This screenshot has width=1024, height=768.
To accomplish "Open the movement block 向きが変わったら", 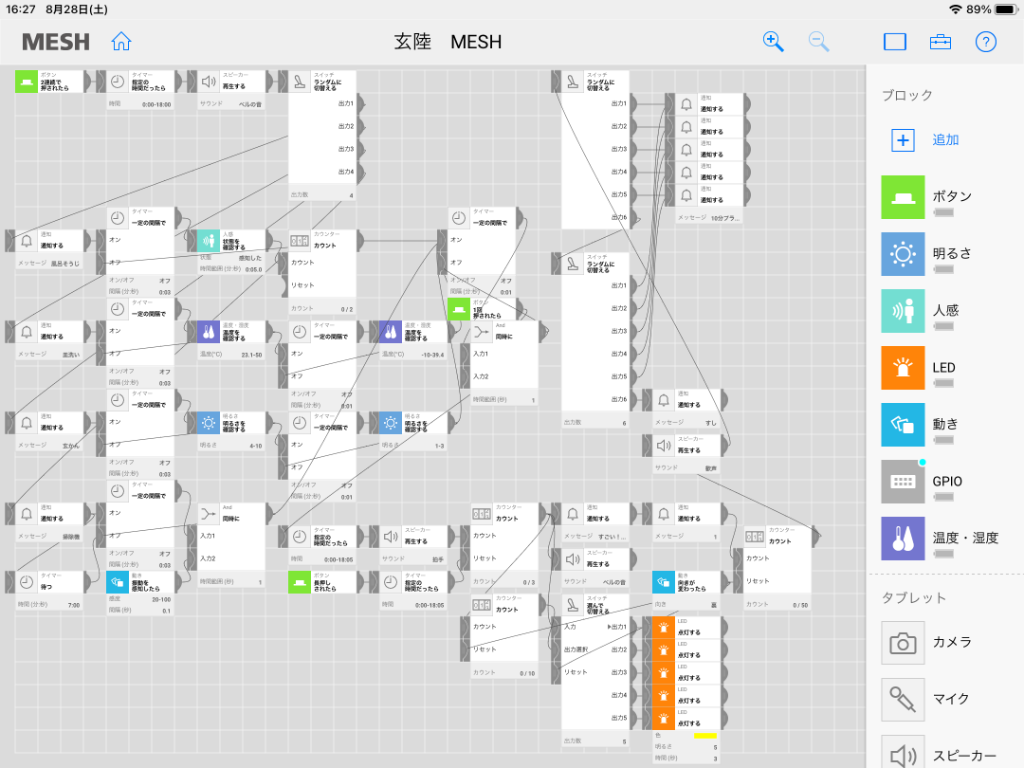I will 686,583.
